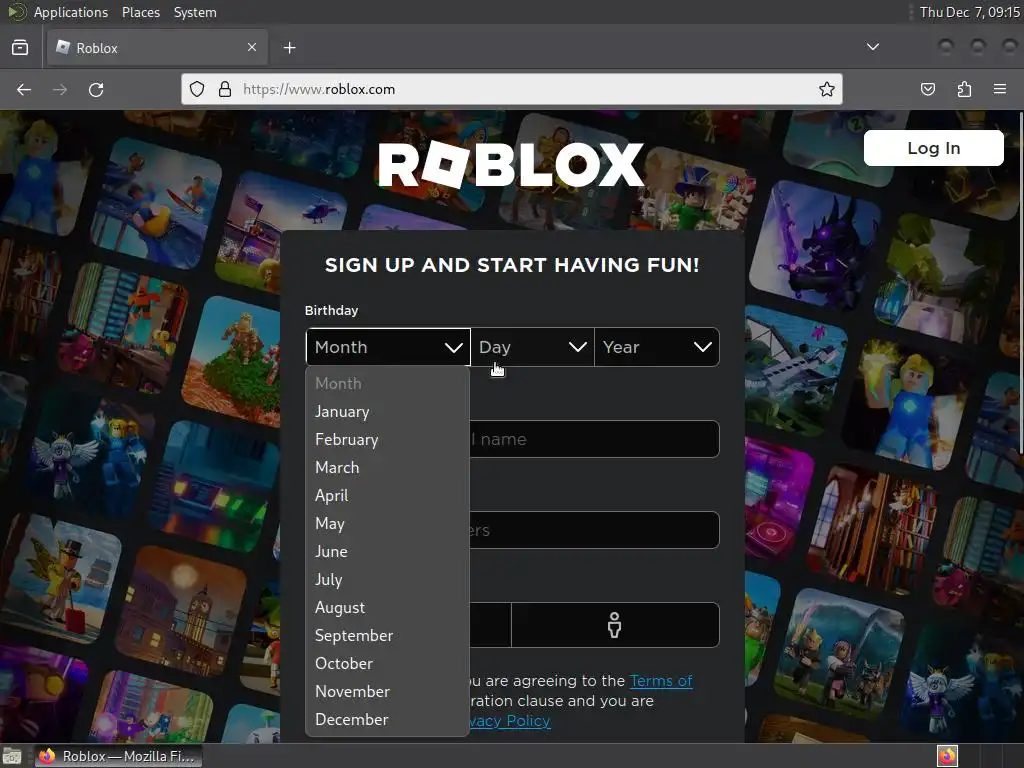The width and height of the screenshot is (1024, 768).
Task: Reload the current page
Action: click(x=96, y=89)
